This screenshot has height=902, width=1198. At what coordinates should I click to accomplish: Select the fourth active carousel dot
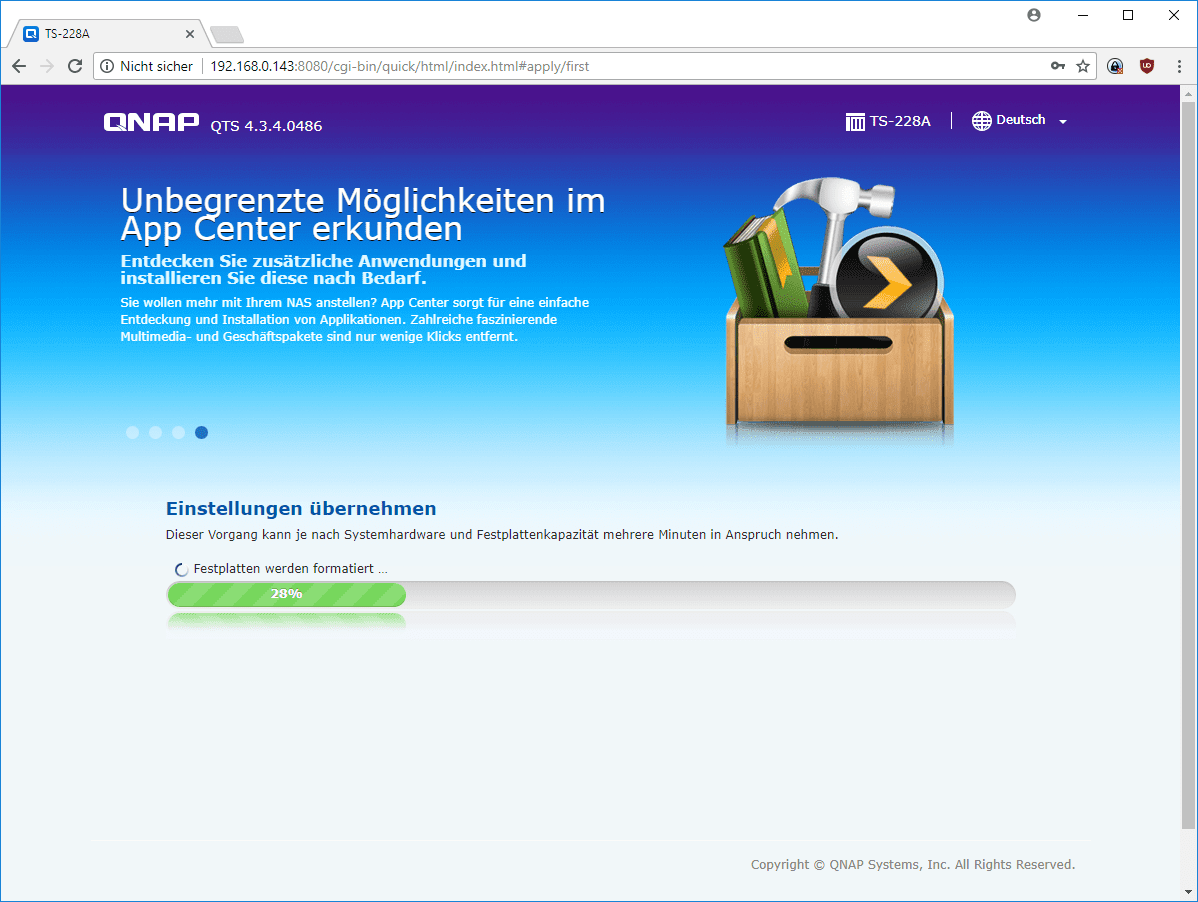pyautogui.click(x=201, y=432)
